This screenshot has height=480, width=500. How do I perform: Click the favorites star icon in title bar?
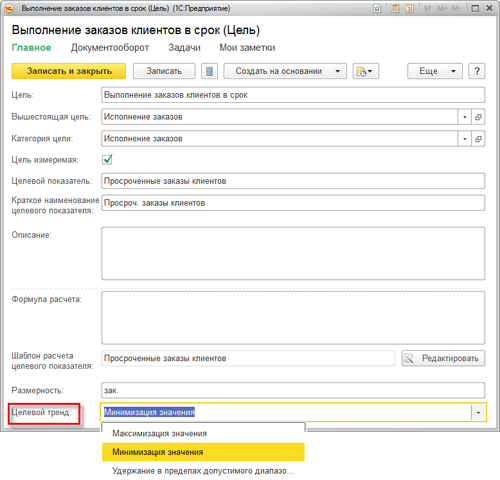coord(377,8)
